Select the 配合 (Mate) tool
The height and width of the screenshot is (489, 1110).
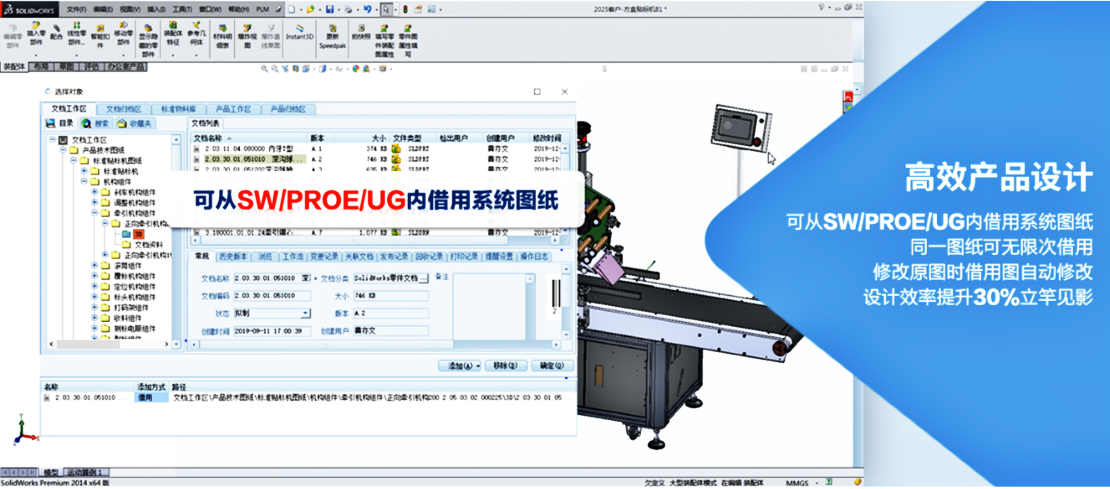click(x=57, y=30)
